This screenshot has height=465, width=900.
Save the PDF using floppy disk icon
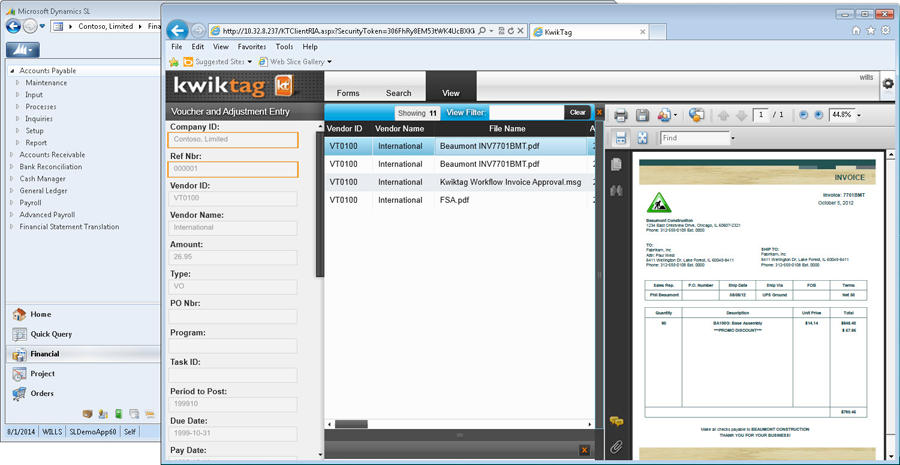642,115
